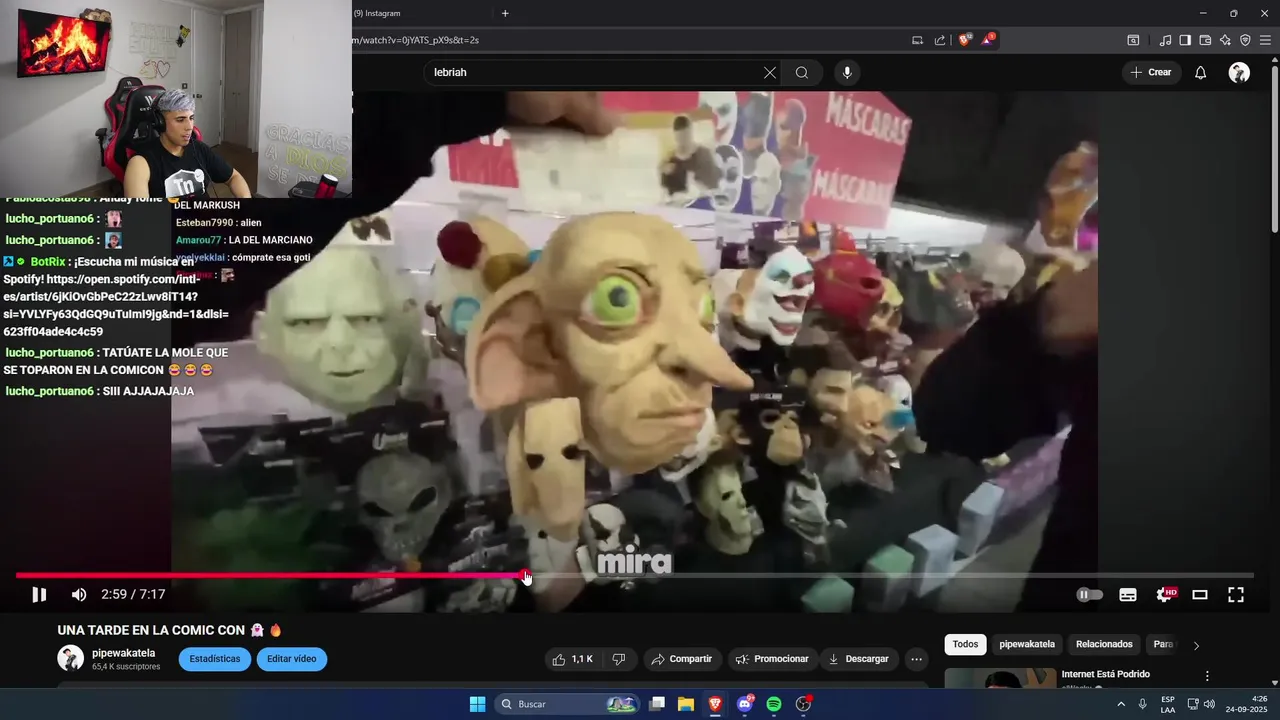1280x720 pixels.
Task: Open Discord from the taskbar
Action: 744,704
